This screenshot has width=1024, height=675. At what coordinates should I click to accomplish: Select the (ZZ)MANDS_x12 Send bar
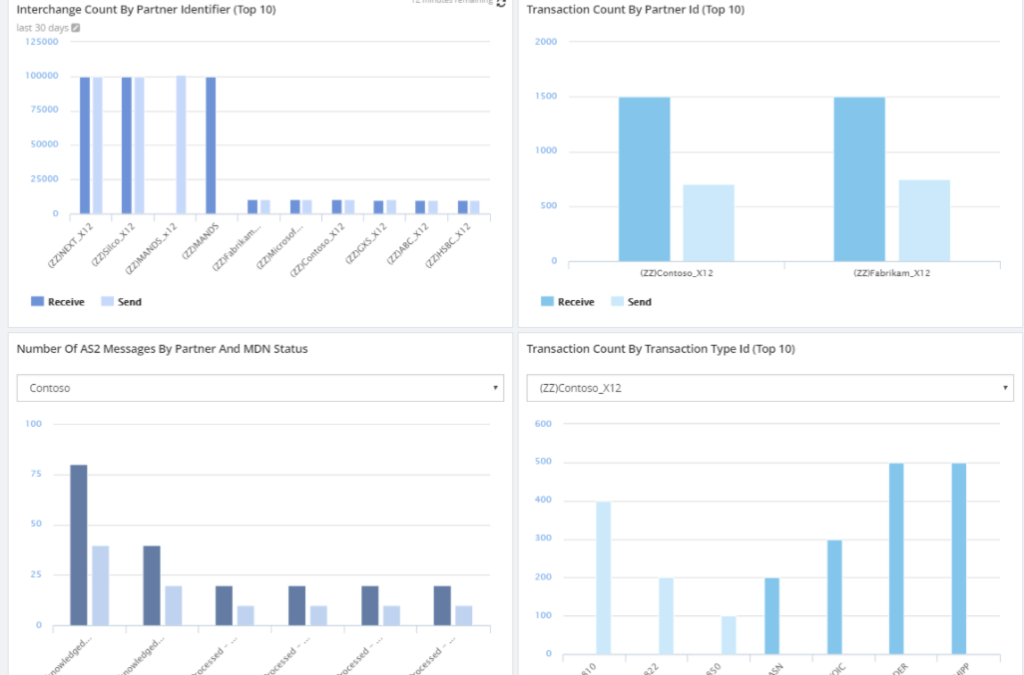click(x=181, y=145)
